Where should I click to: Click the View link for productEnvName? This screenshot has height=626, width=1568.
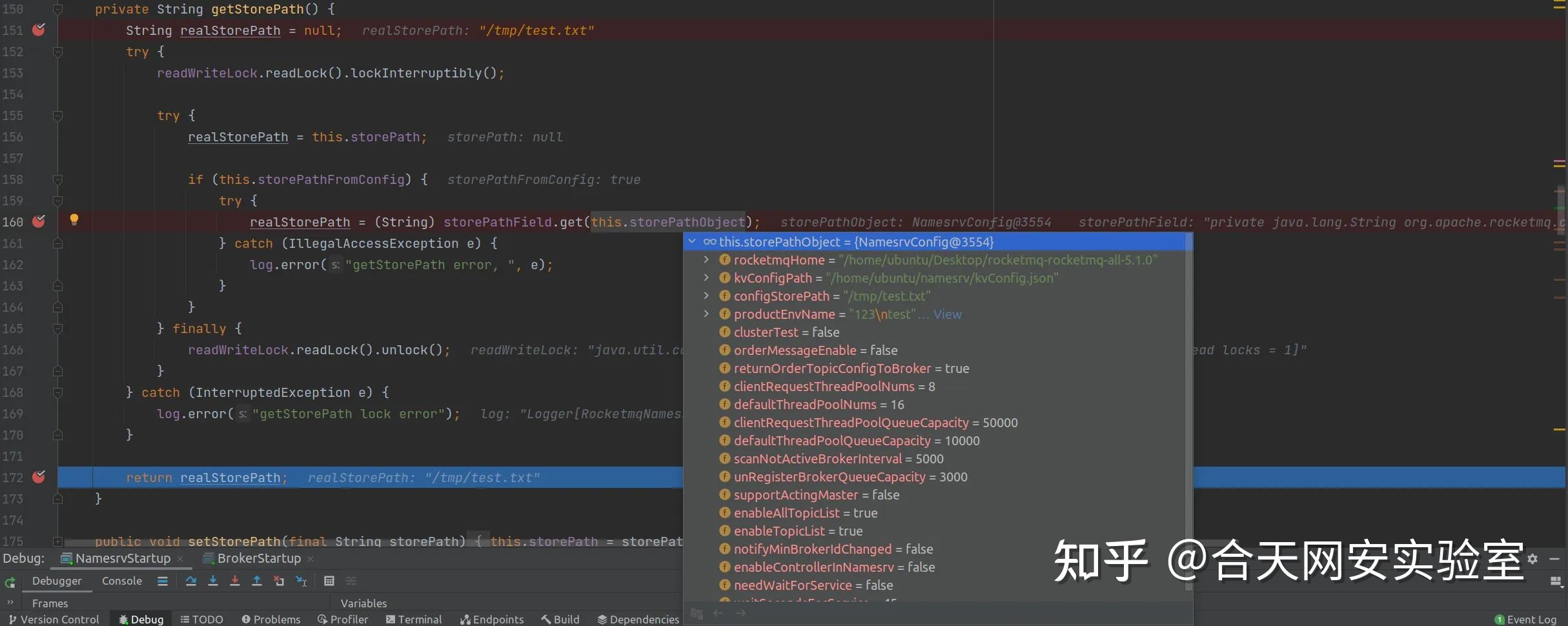[x=947, y=314]
